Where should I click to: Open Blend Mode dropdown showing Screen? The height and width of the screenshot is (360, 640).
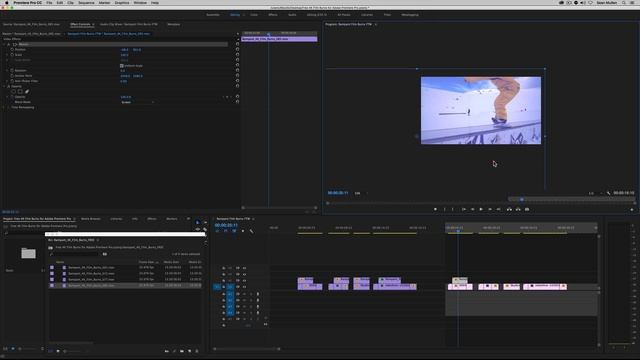pyautogui.click(x=138, y=102)
